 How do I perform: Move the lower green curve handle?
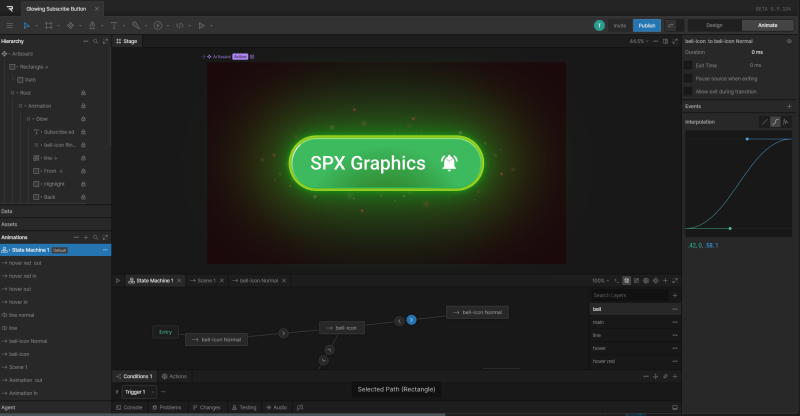pos(730,228)
